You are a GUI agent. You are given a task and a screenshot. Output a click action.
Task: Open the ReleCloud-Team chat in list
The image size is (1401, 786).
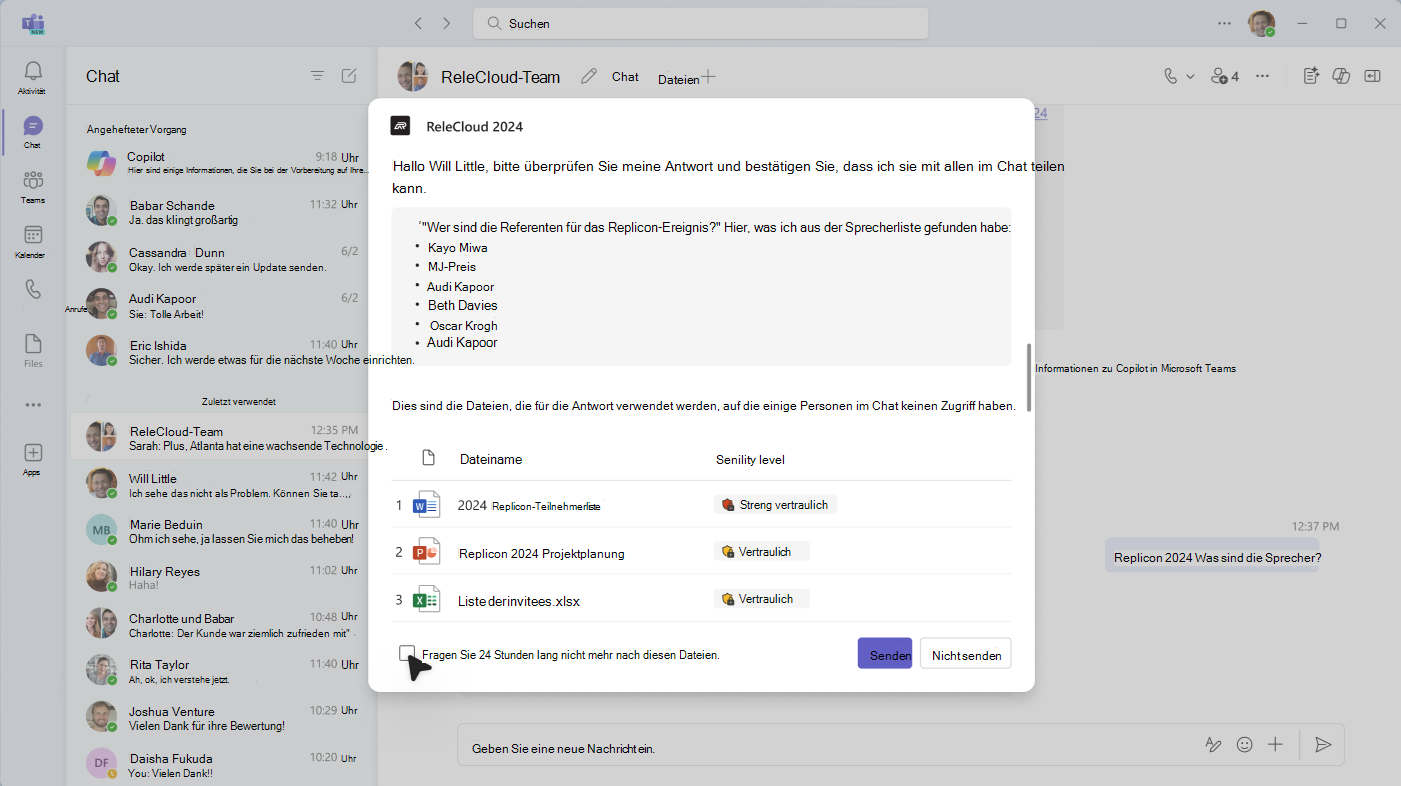pos(222,437)
